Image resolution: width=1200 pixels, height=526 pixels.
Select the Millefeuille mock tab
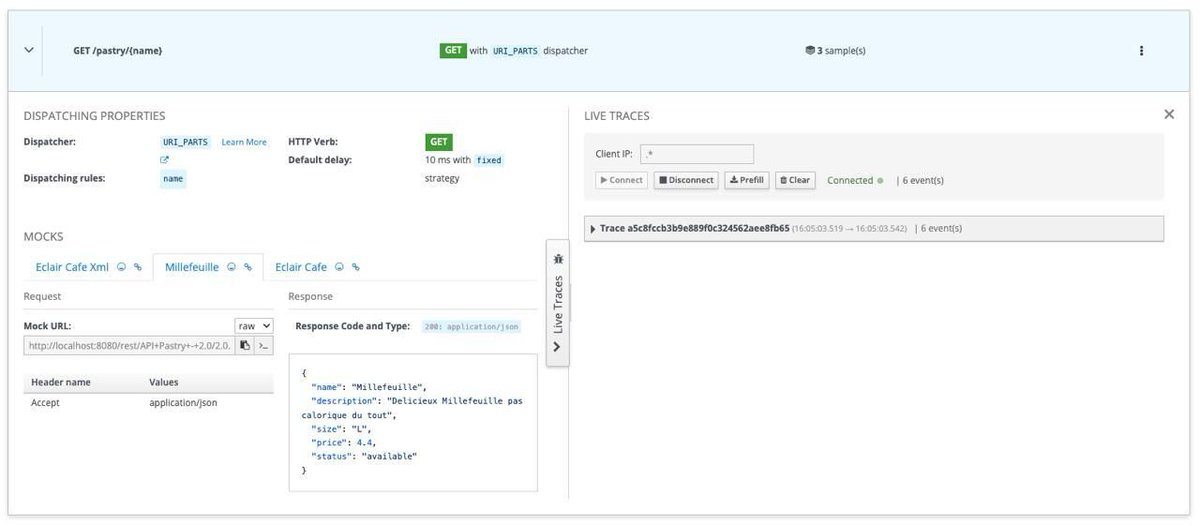click(192, 267)
